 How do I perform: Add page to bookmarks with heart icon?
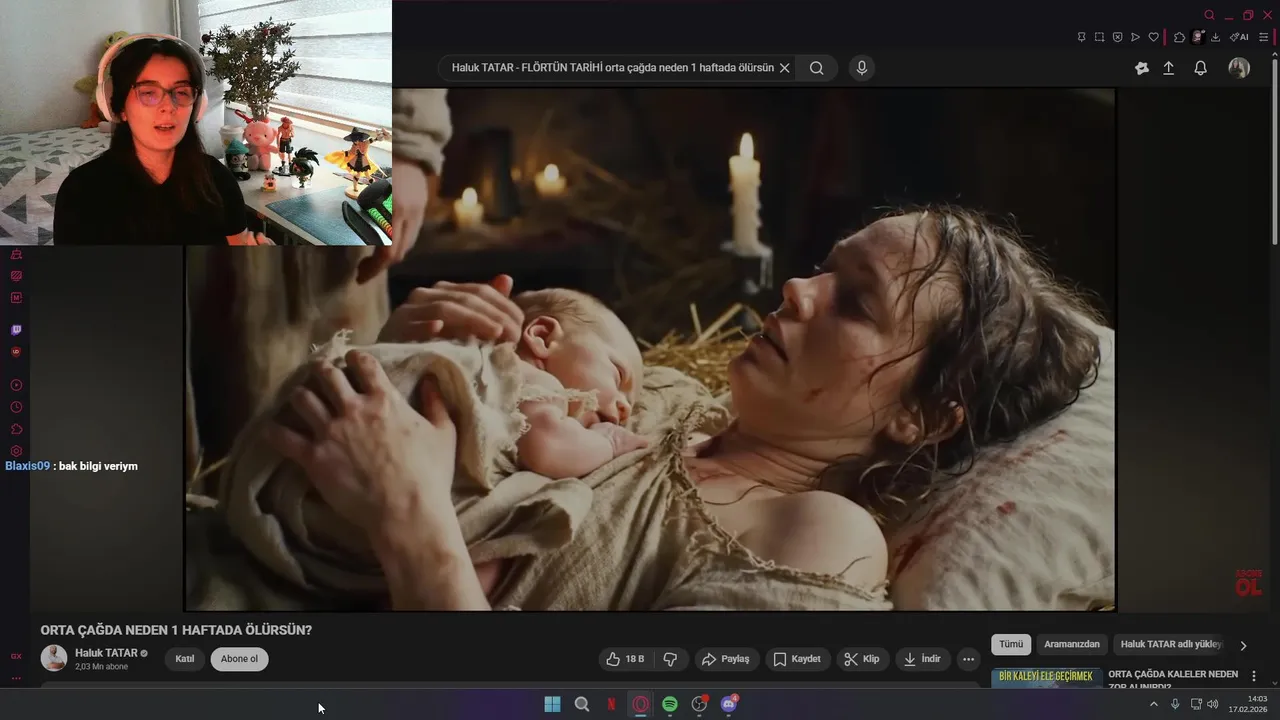coord(1153,37)
